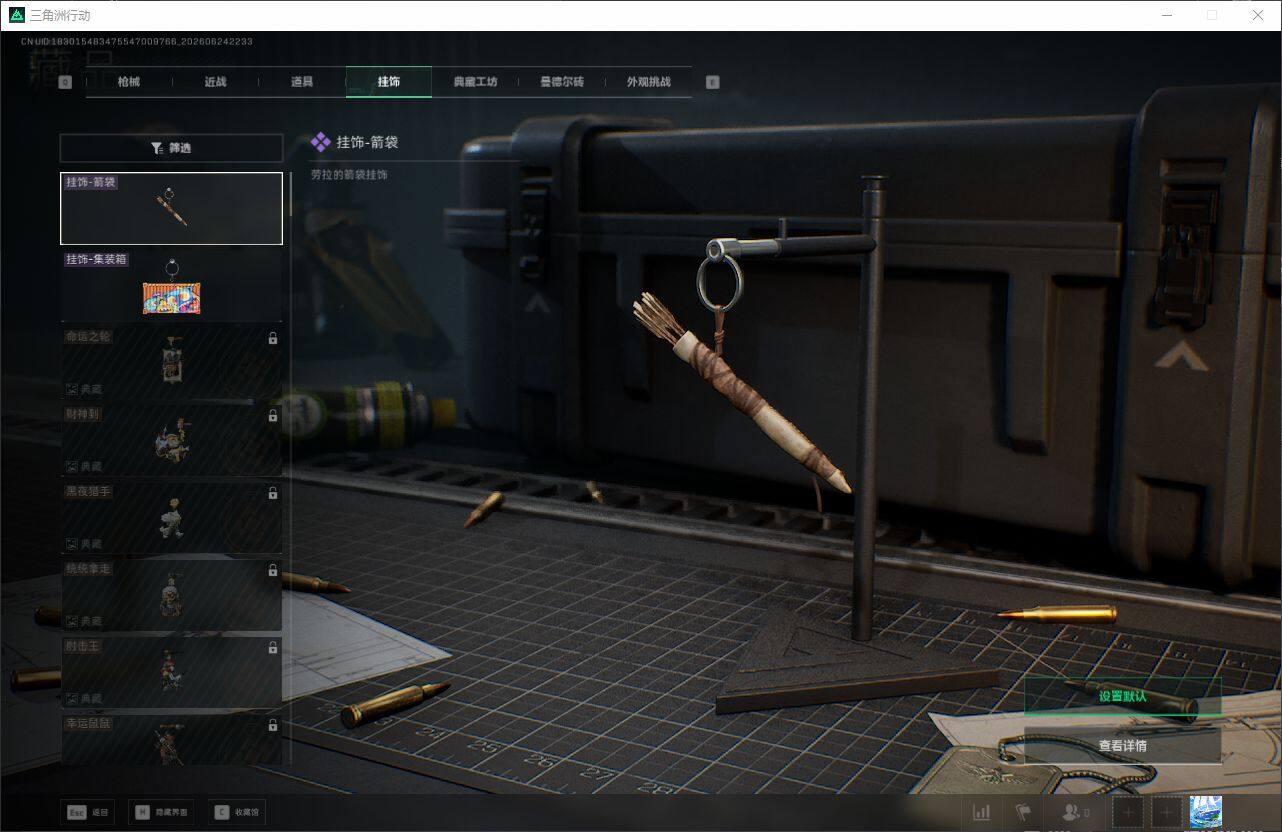
Task: Click the 典藏 badge icon on 命运之轮
Action: tap(72, 389)
